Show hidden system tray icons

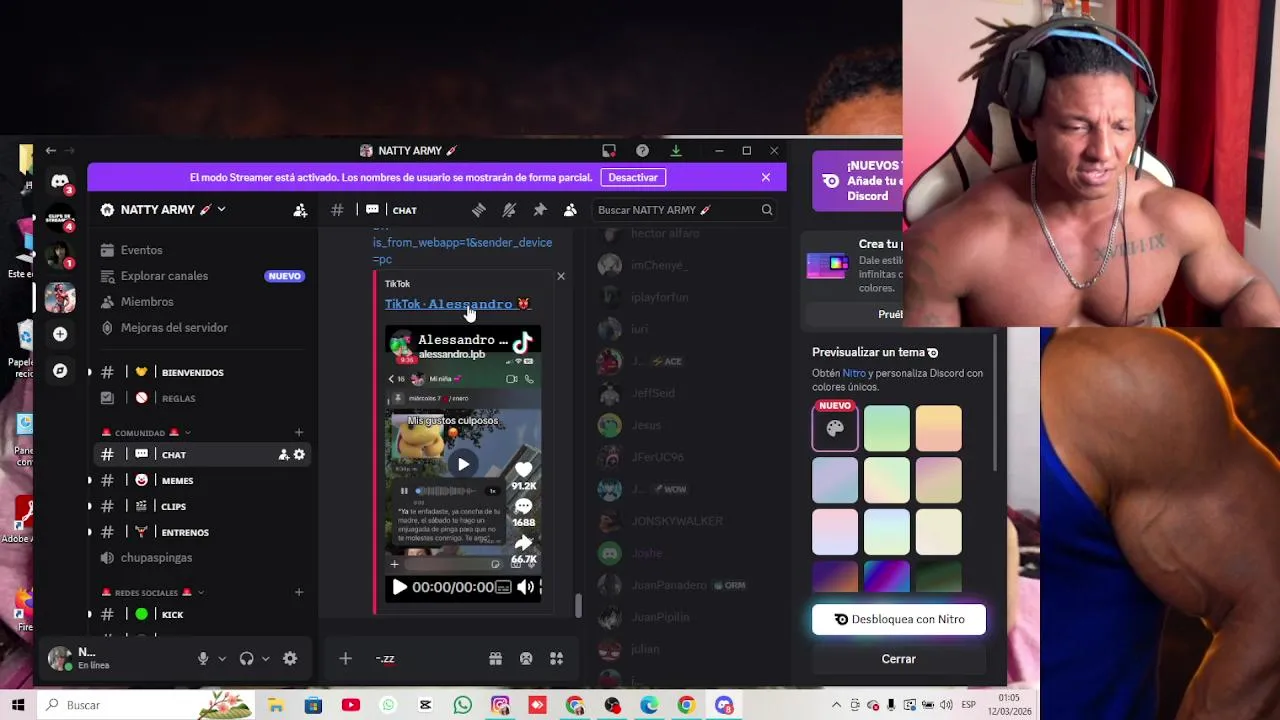[836, 705]
